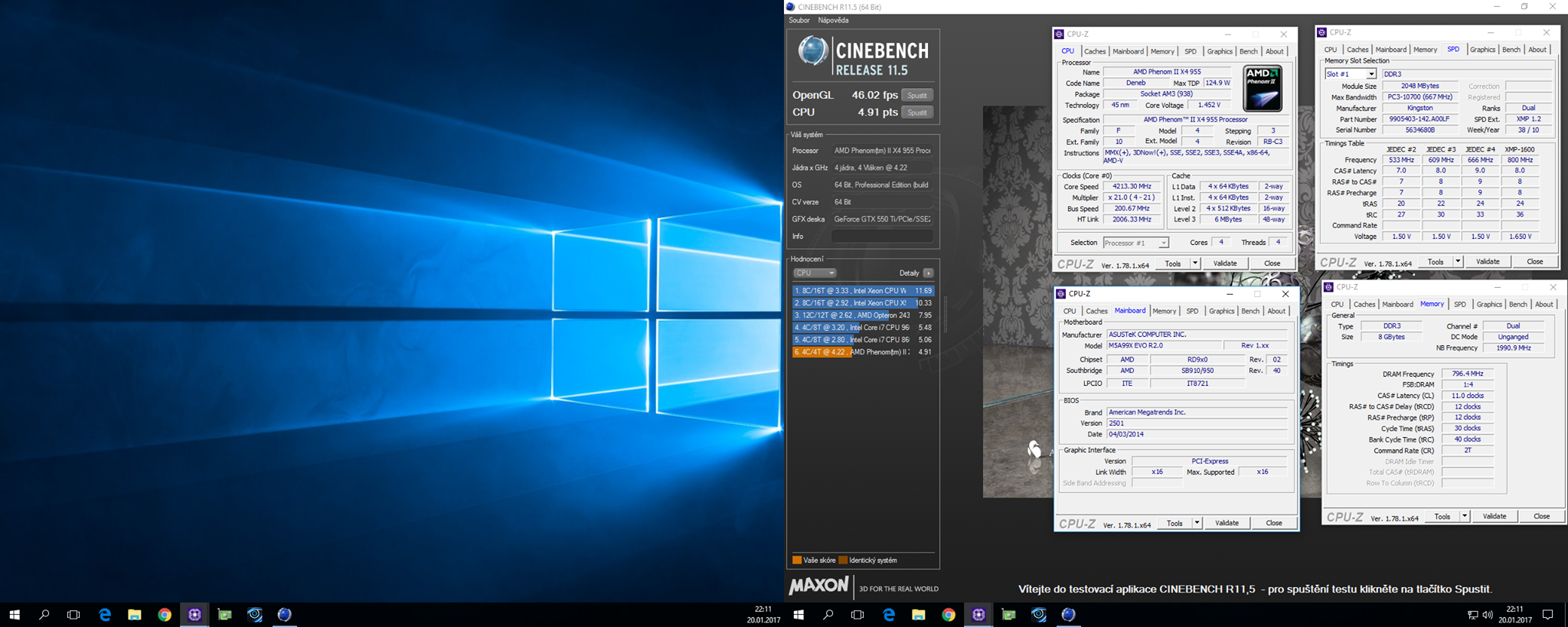Expand the Detaily arrow in Cinebench
The image size is (1568, 627).
(928, 273)
